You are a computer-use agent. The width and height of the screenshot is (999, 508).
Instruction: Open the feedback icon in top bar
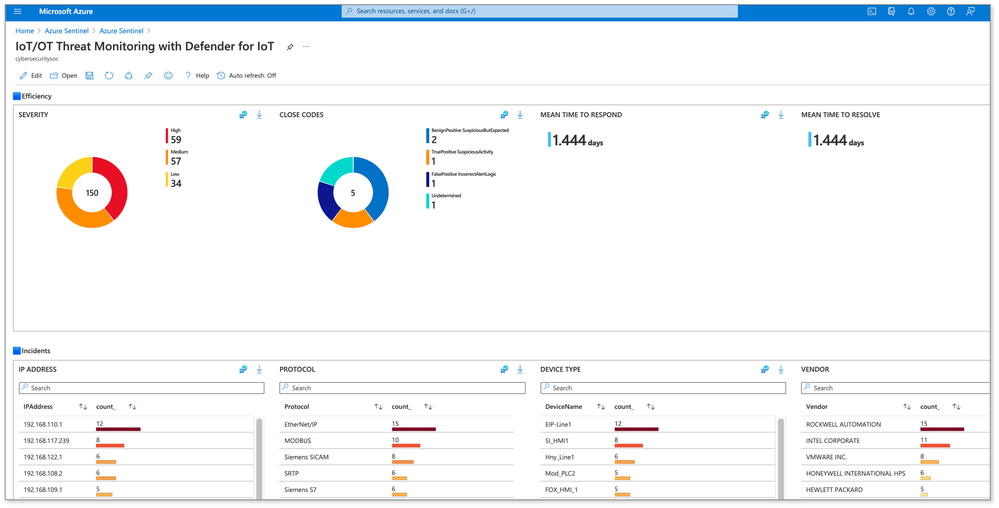click(x=970, y=11)
